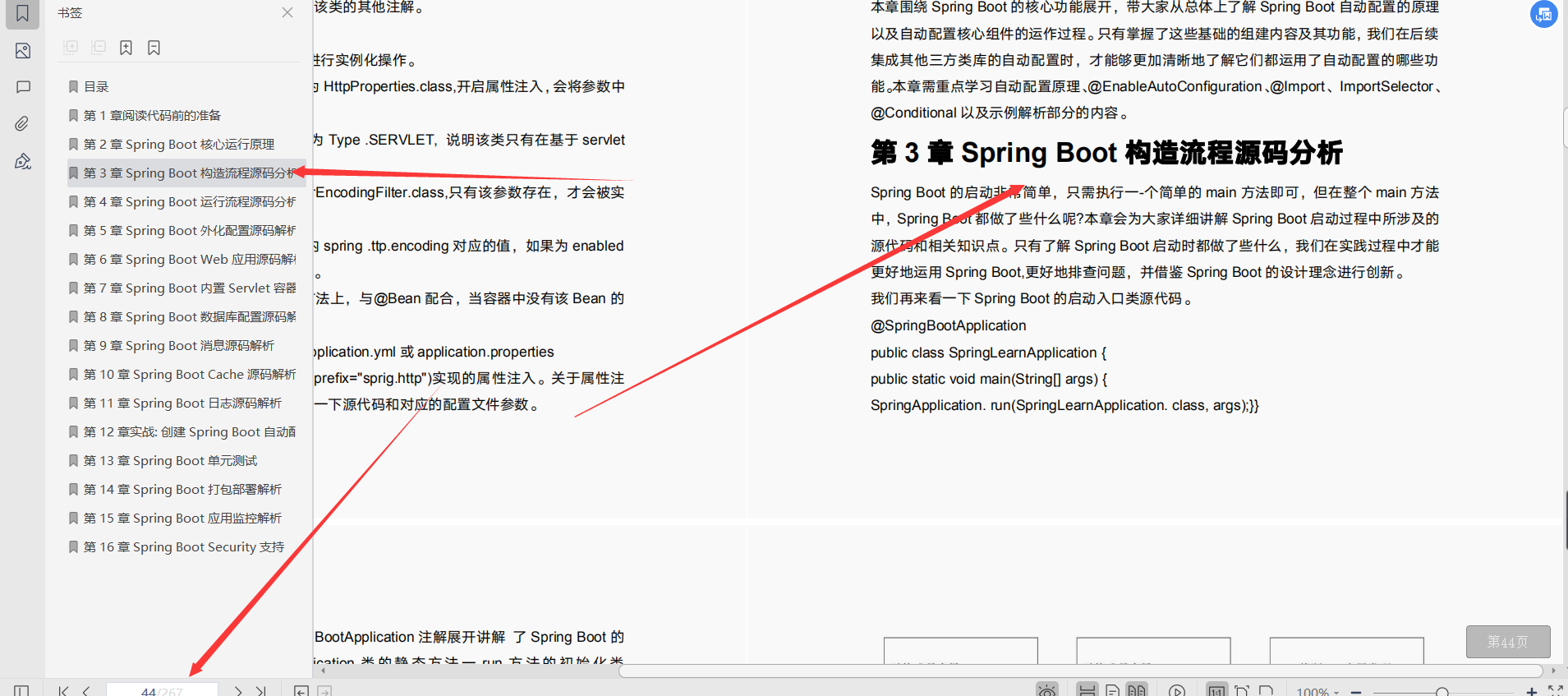
Task: Click the expand all bookmarks icon
Action: (x=71, y=48)
